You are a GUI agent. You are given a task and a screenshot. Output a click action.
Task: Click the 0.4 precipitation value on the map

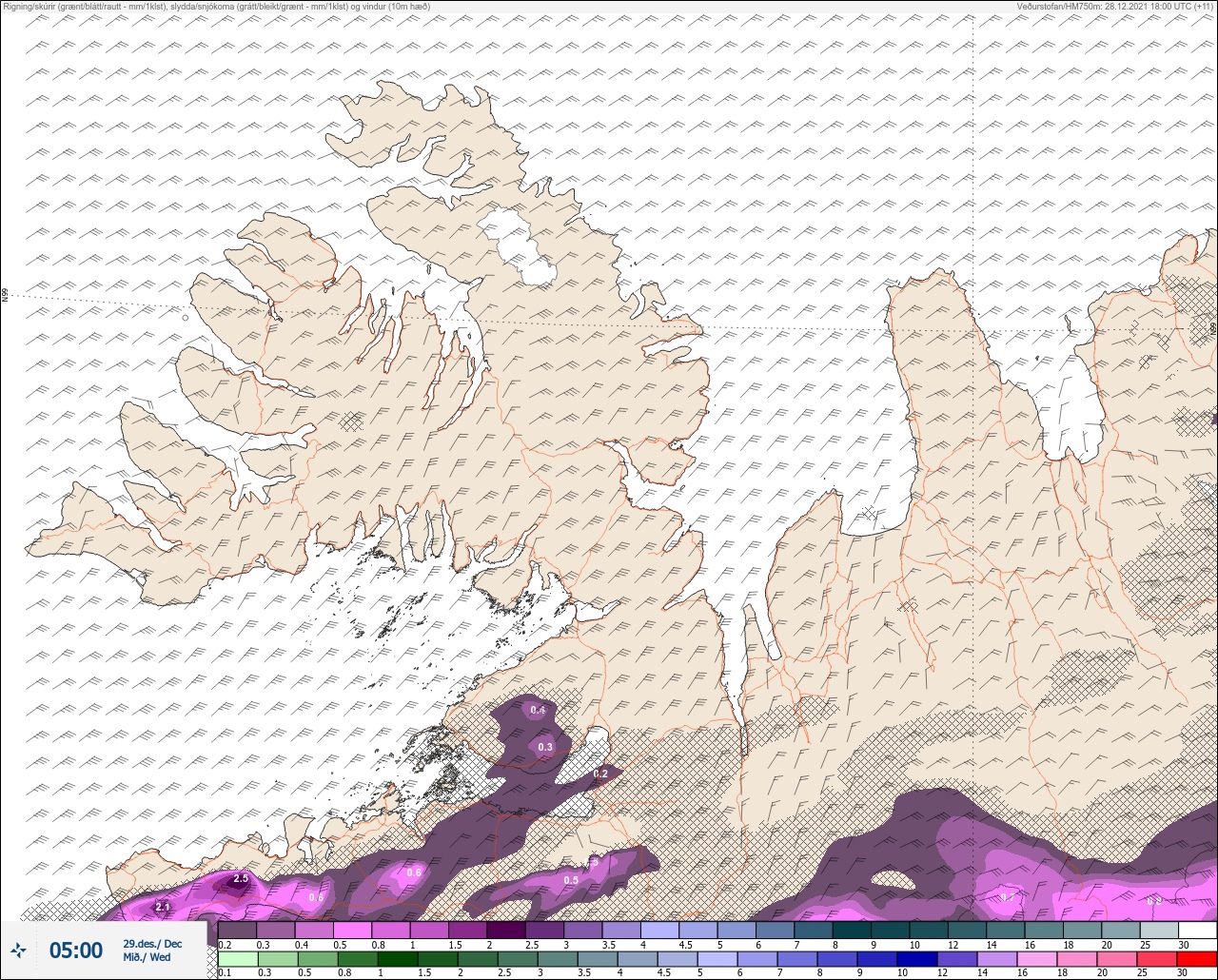coord(538,710)
